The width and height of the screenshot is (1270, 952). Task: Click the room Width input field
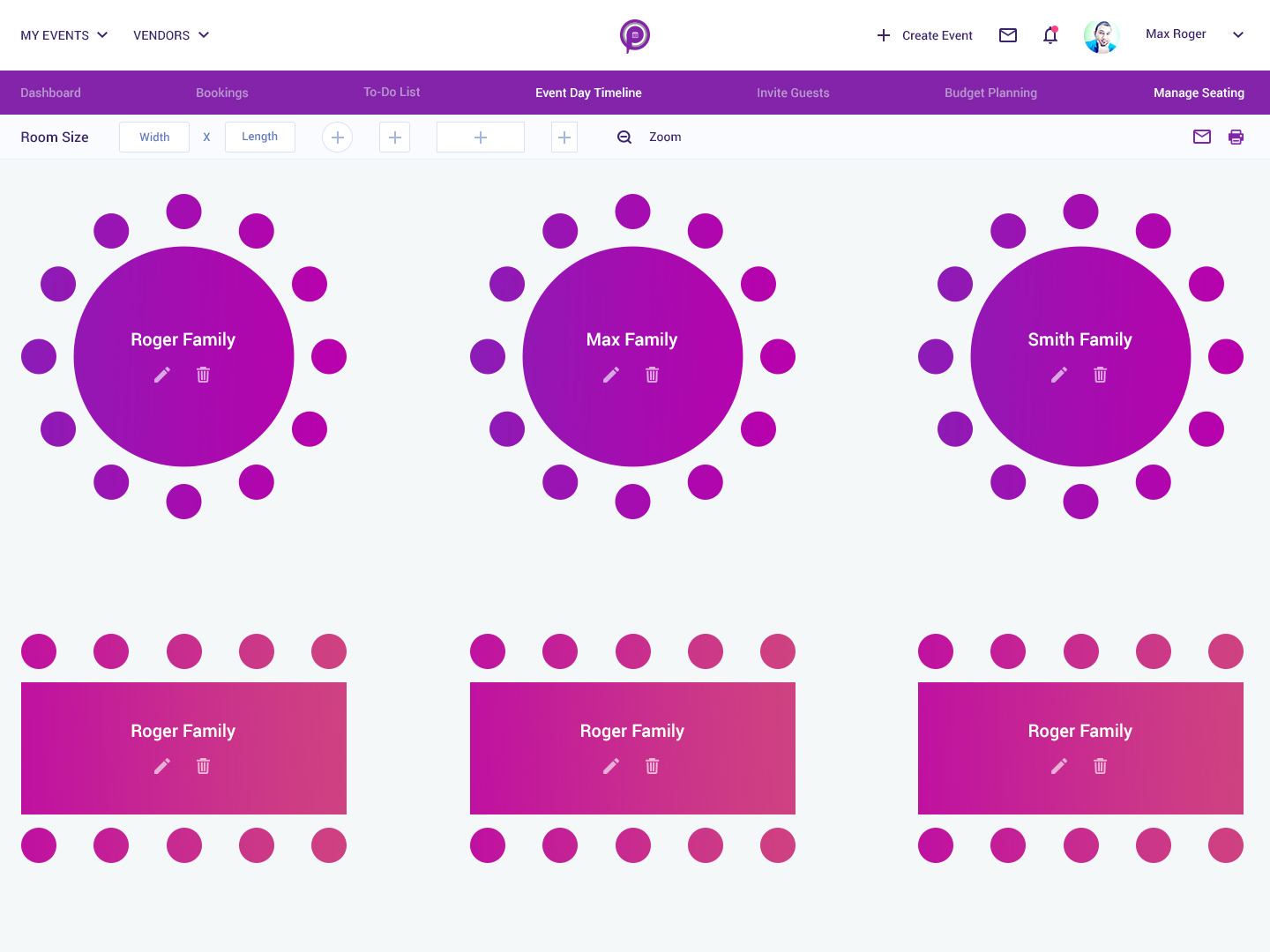tap(154, 137)
